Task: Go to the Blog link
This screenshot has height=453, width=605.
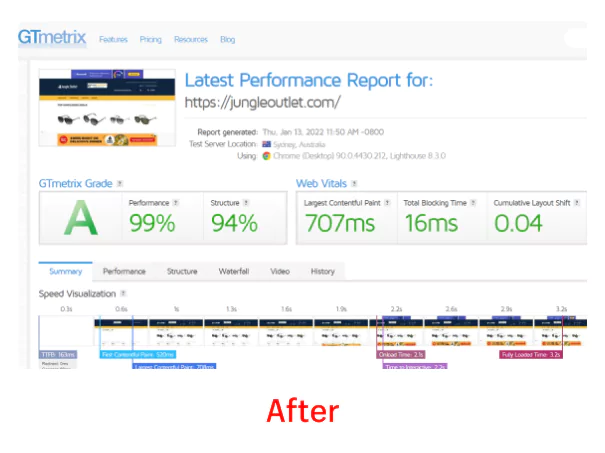Action: click(x=228, y=40)
